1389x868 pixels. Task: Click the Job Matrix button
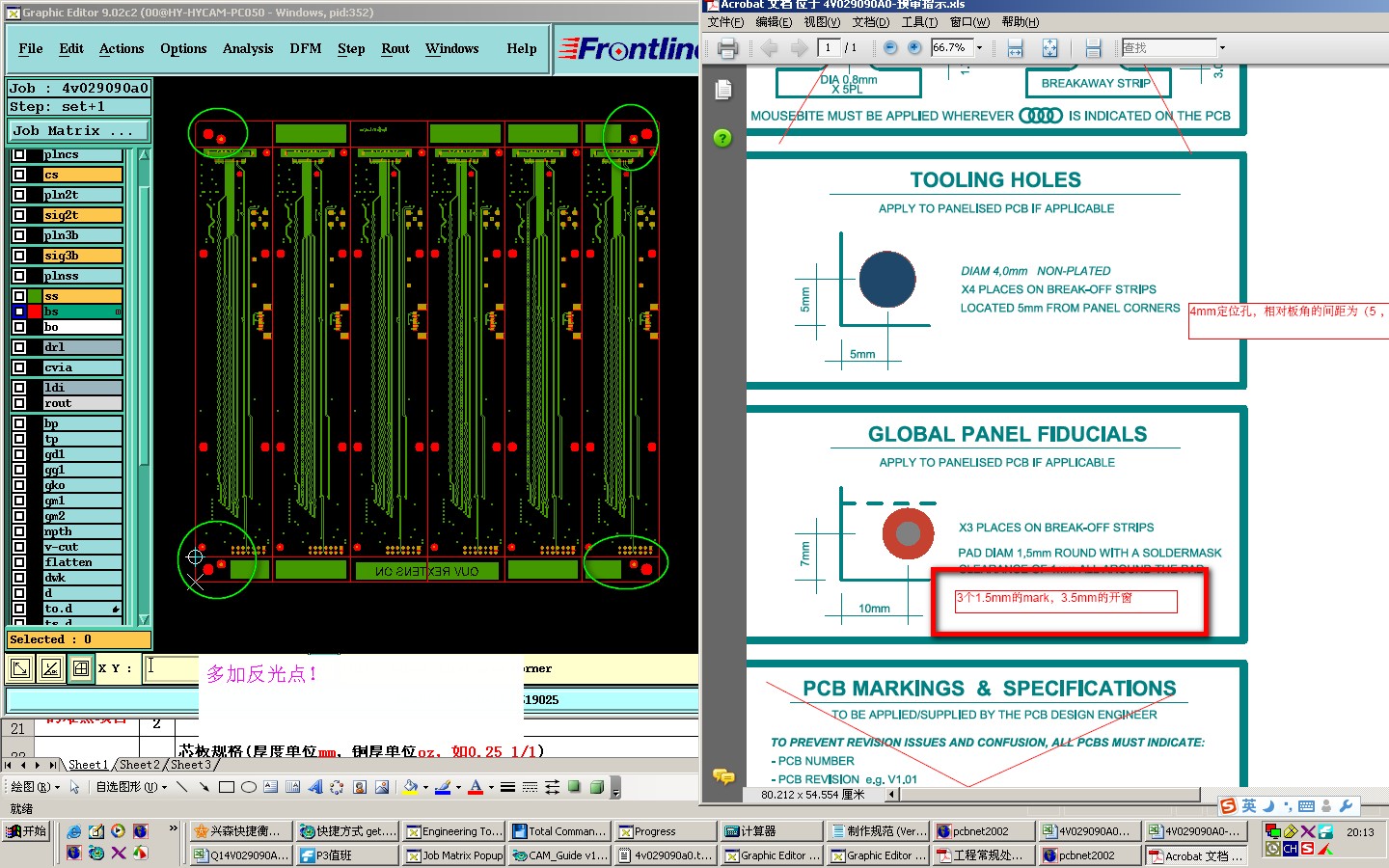pyautogui.click(x=79, y=130)
